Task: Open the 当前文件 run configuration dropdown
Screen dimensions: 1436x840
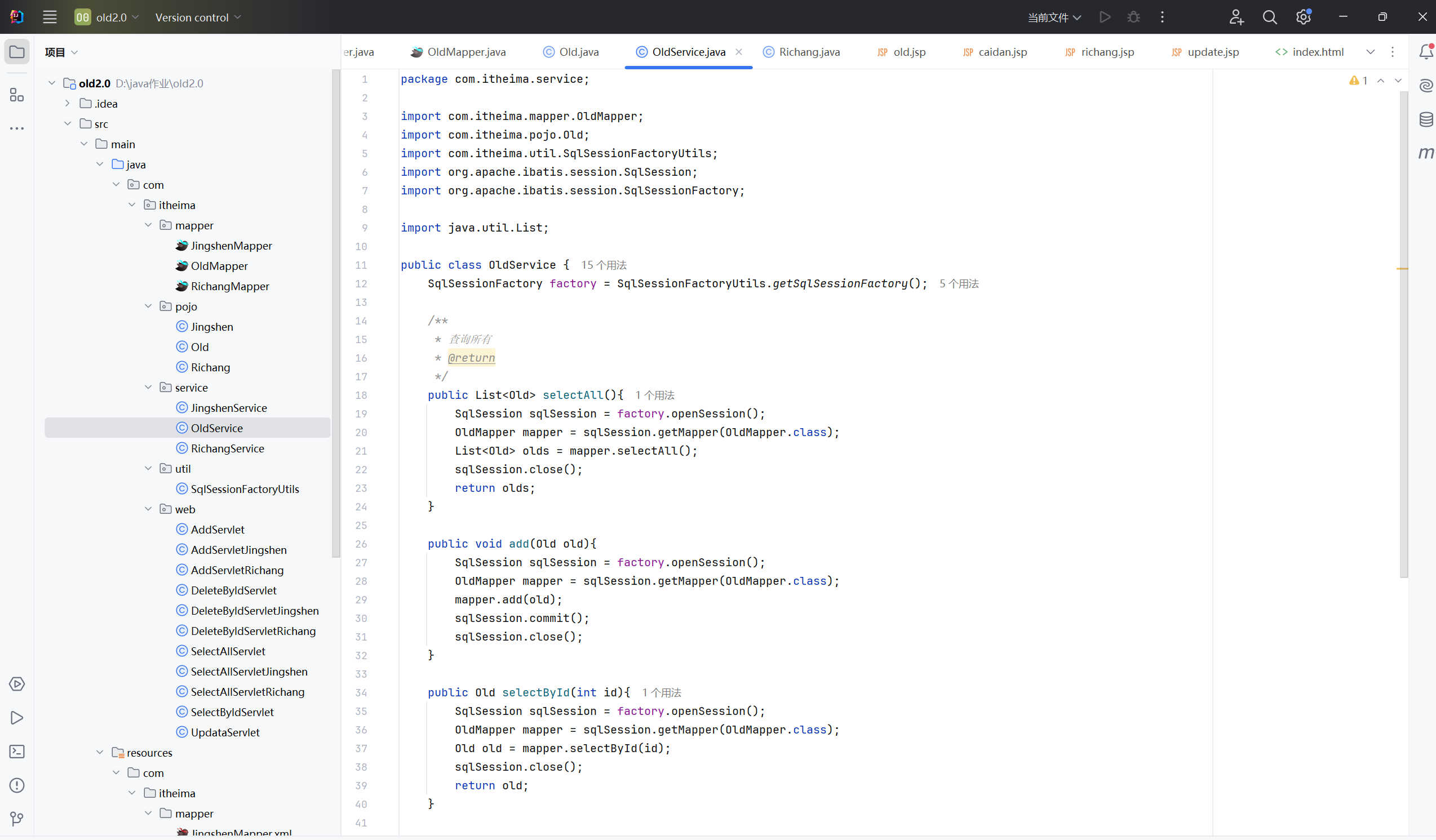Action: click(x=1054, y=17)
